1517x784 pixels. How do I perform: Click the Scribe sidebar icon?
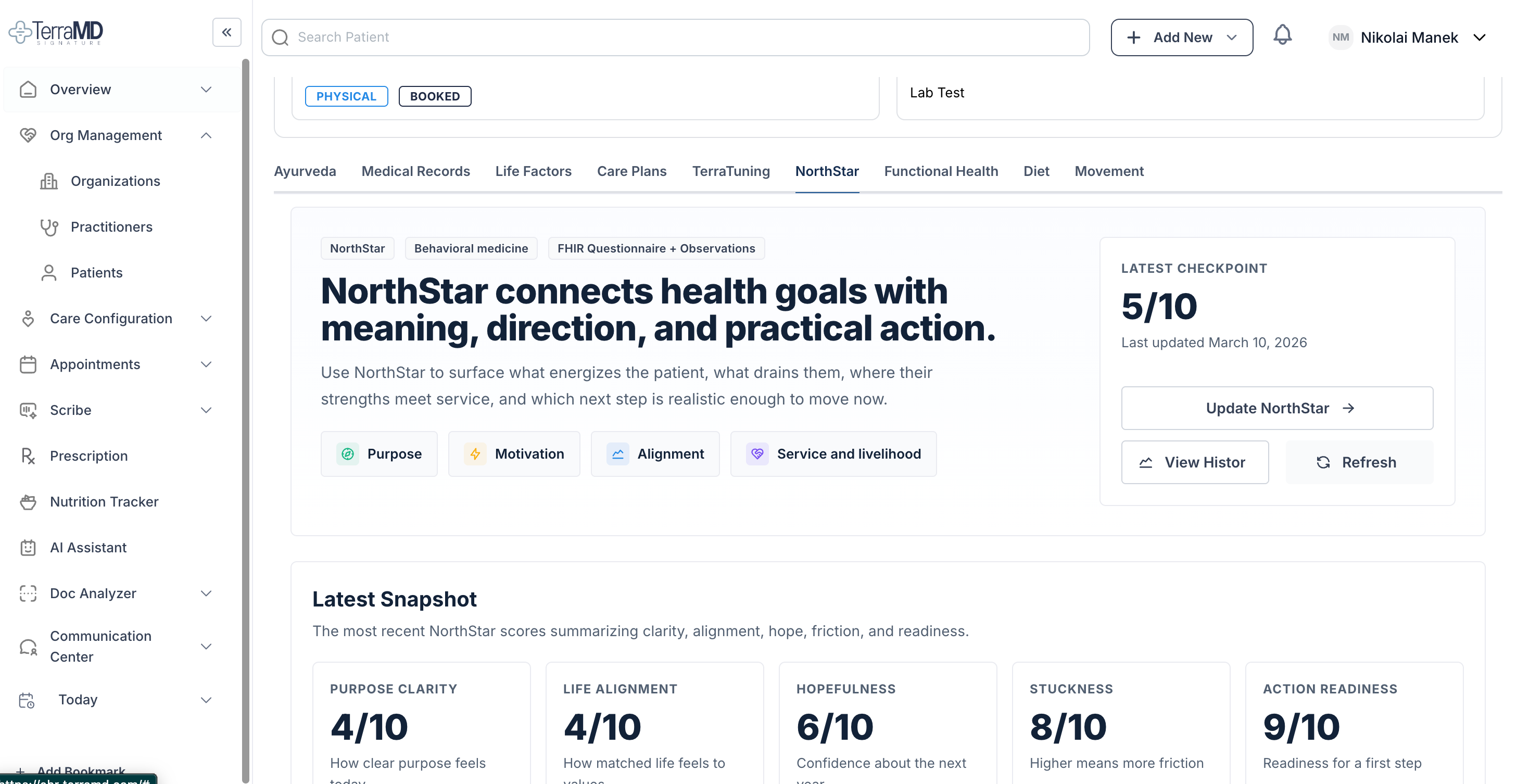(x=28, y=411)
